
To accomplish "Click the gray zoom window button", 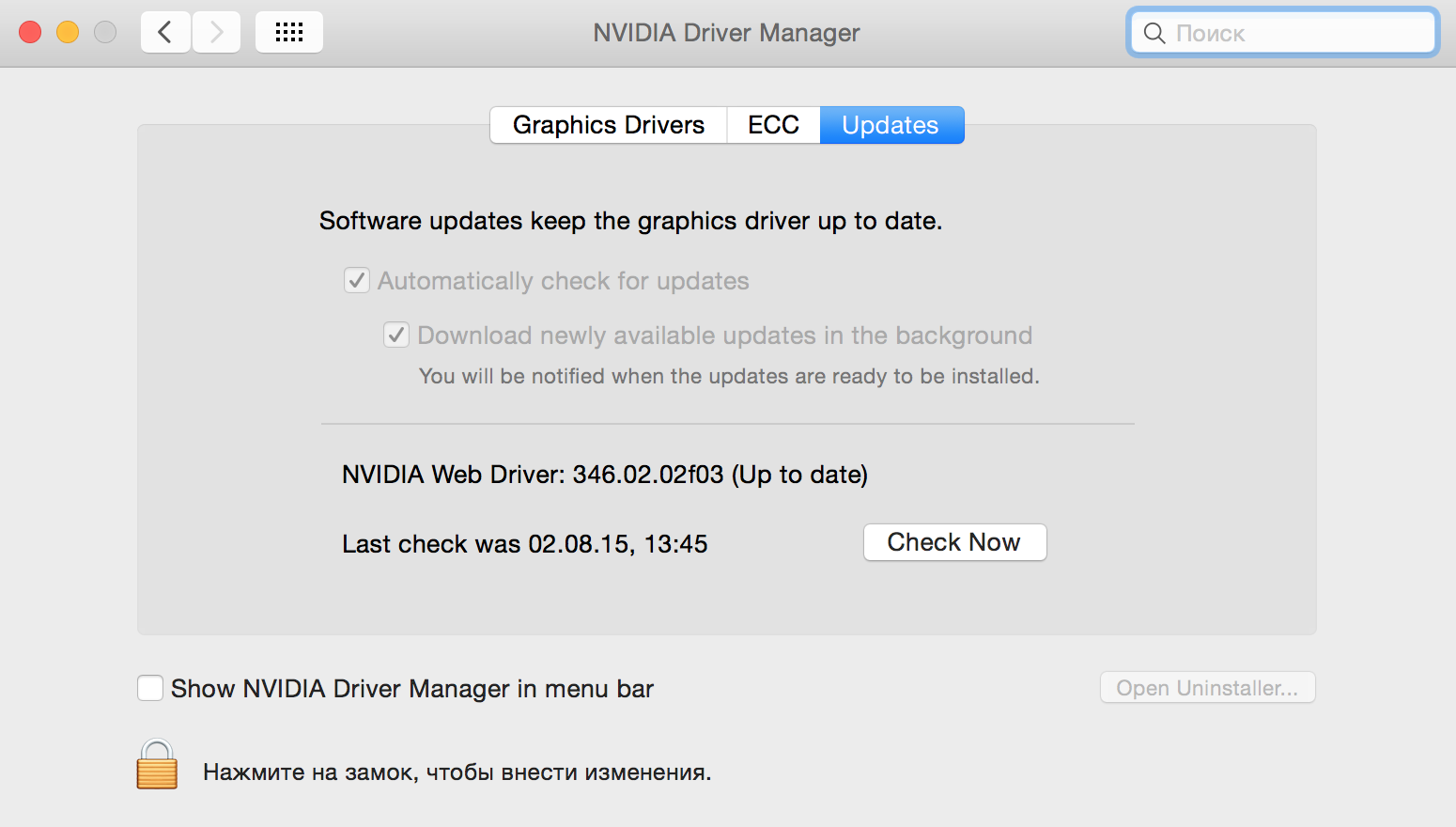I will pyautogui.click(x=105, y=33).
